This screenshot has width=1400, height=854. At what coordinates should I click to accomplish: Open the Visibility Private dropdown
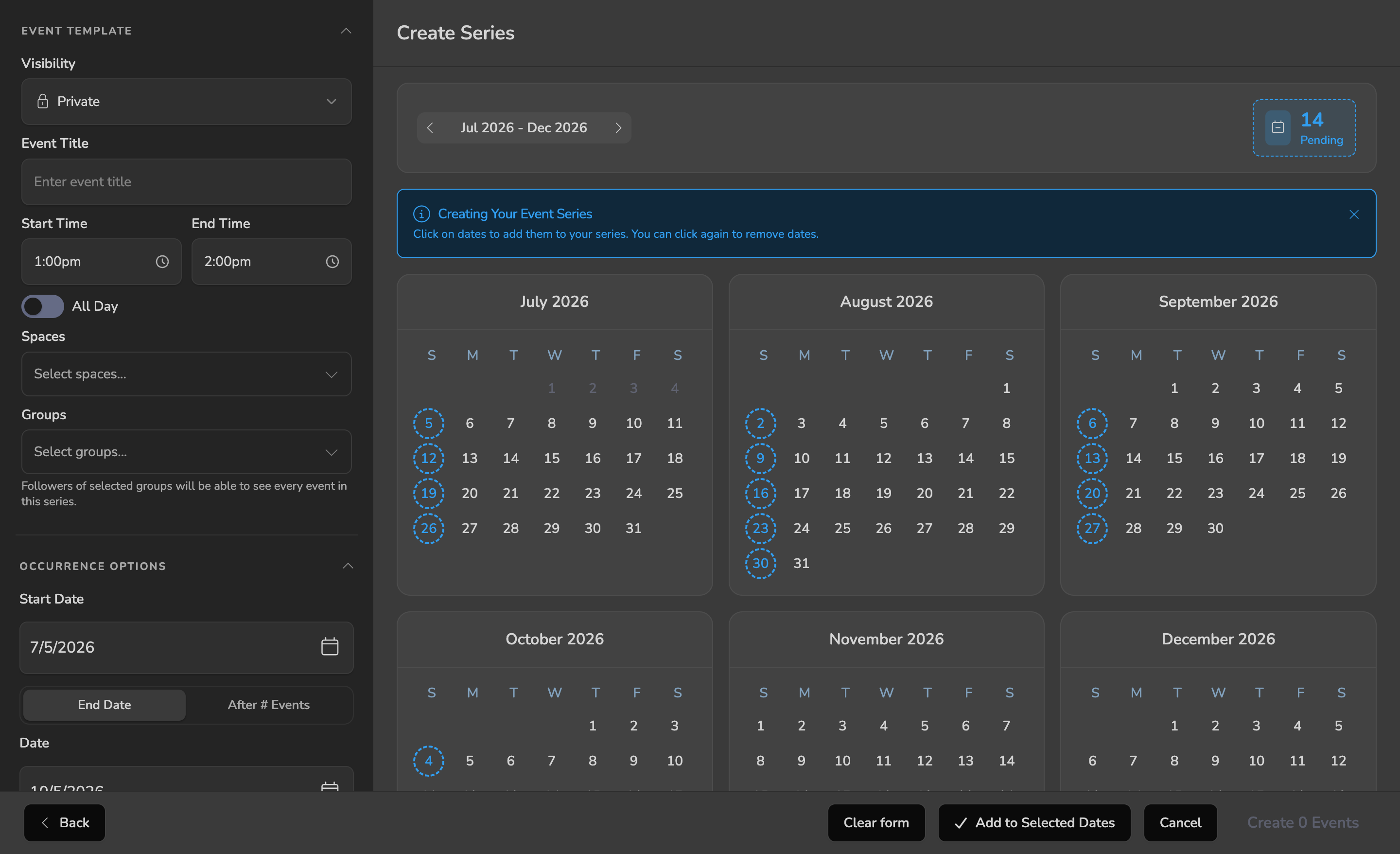(186, 102)
